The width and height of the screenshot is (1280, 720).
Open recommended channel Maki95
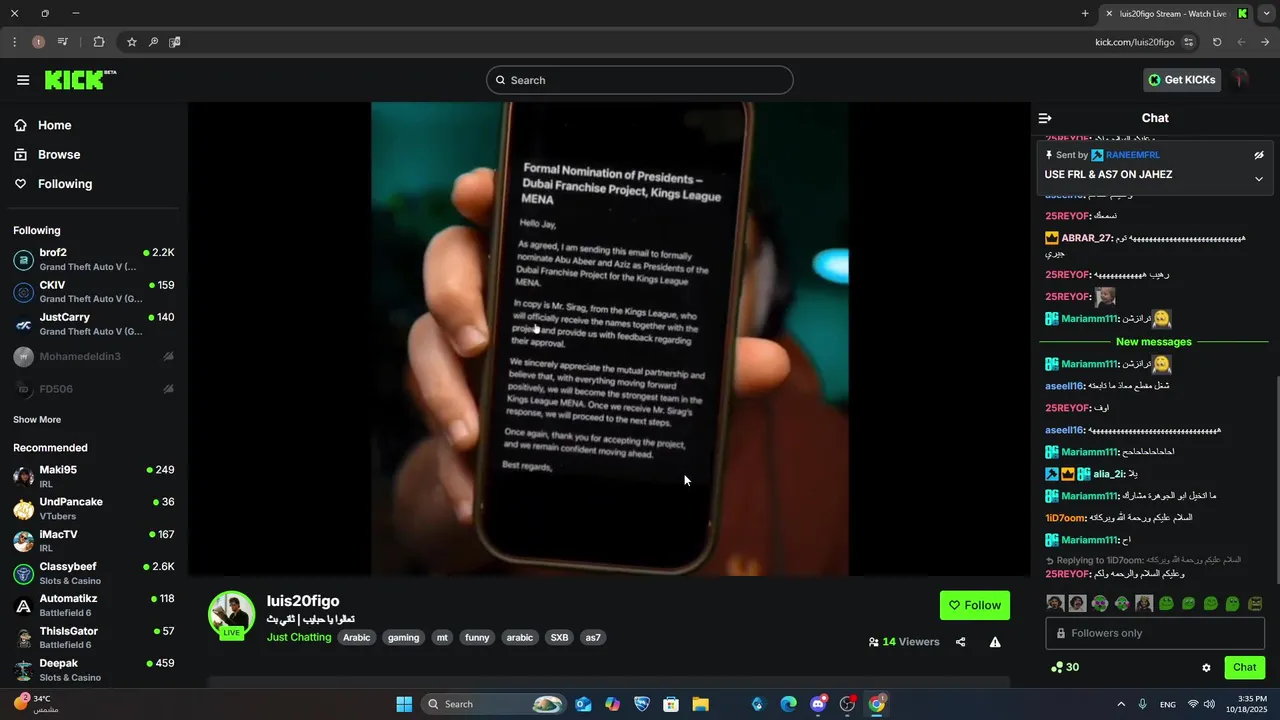[x=93, y=476]
